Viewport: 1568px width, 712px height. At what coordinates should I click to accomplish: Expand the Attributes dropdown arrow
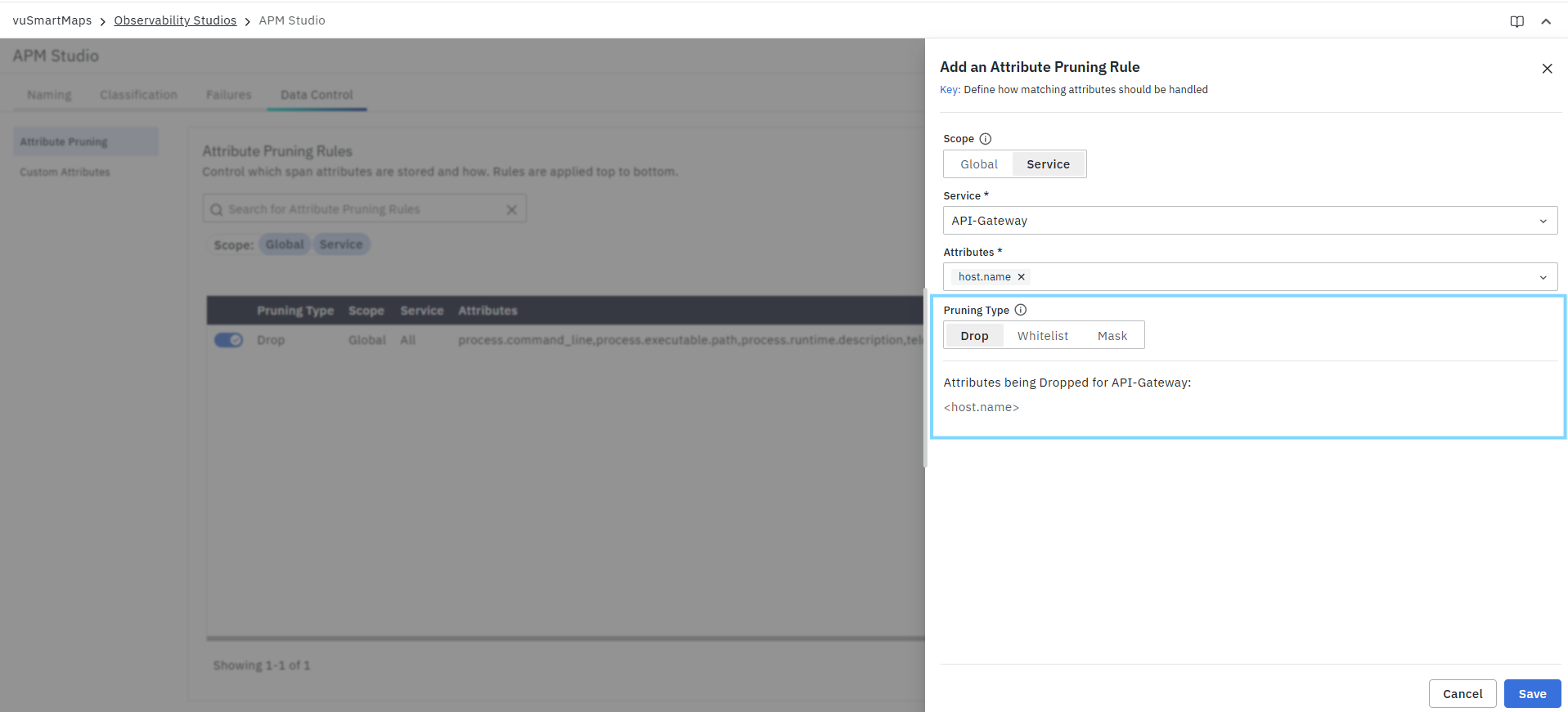point(1543,277)
